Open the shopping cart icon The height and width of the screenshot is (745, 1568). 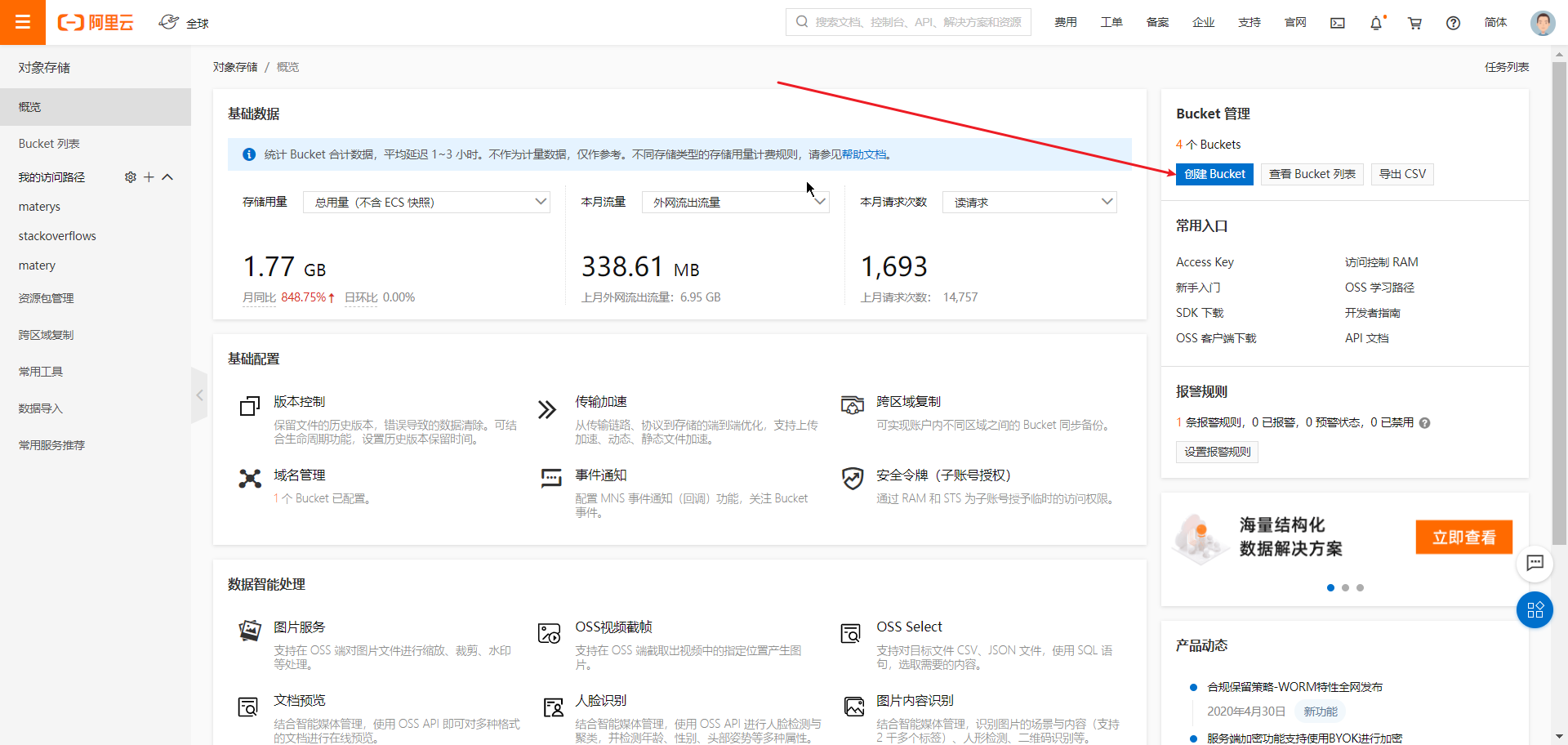tap(1414, 23)
